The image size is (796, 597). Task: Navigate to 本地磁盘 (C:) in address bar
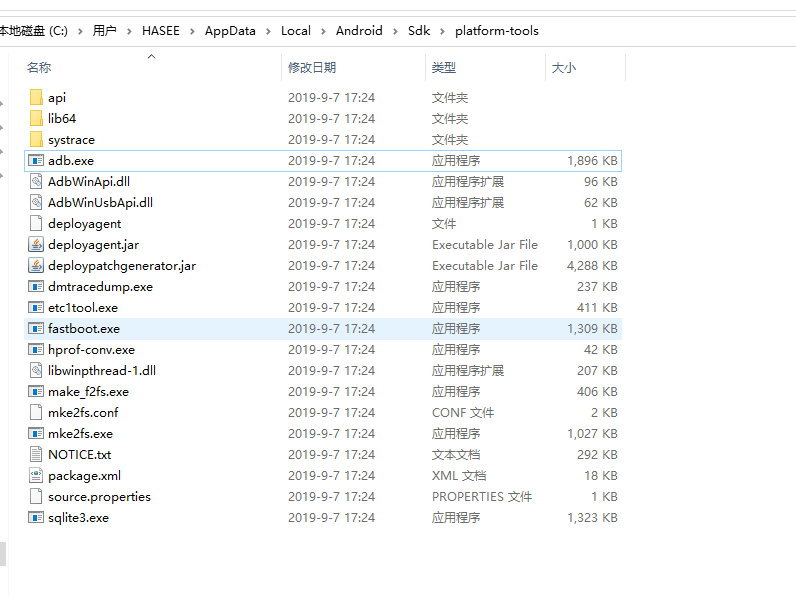pos(34,31)
